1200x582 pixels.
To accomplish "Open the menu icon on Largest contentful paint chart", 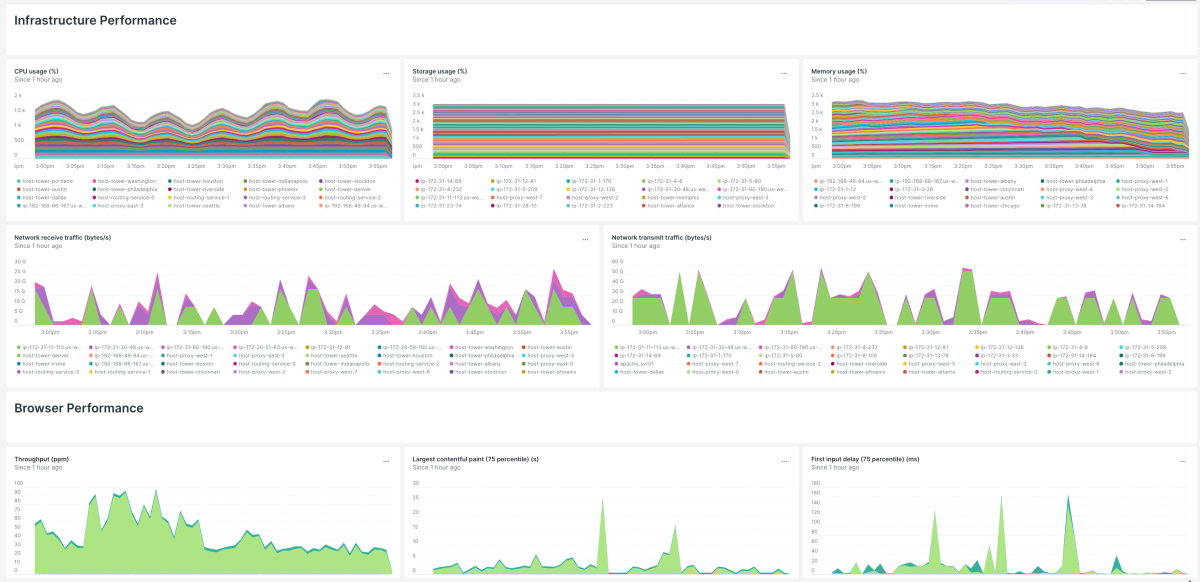I will click(784, 459).
